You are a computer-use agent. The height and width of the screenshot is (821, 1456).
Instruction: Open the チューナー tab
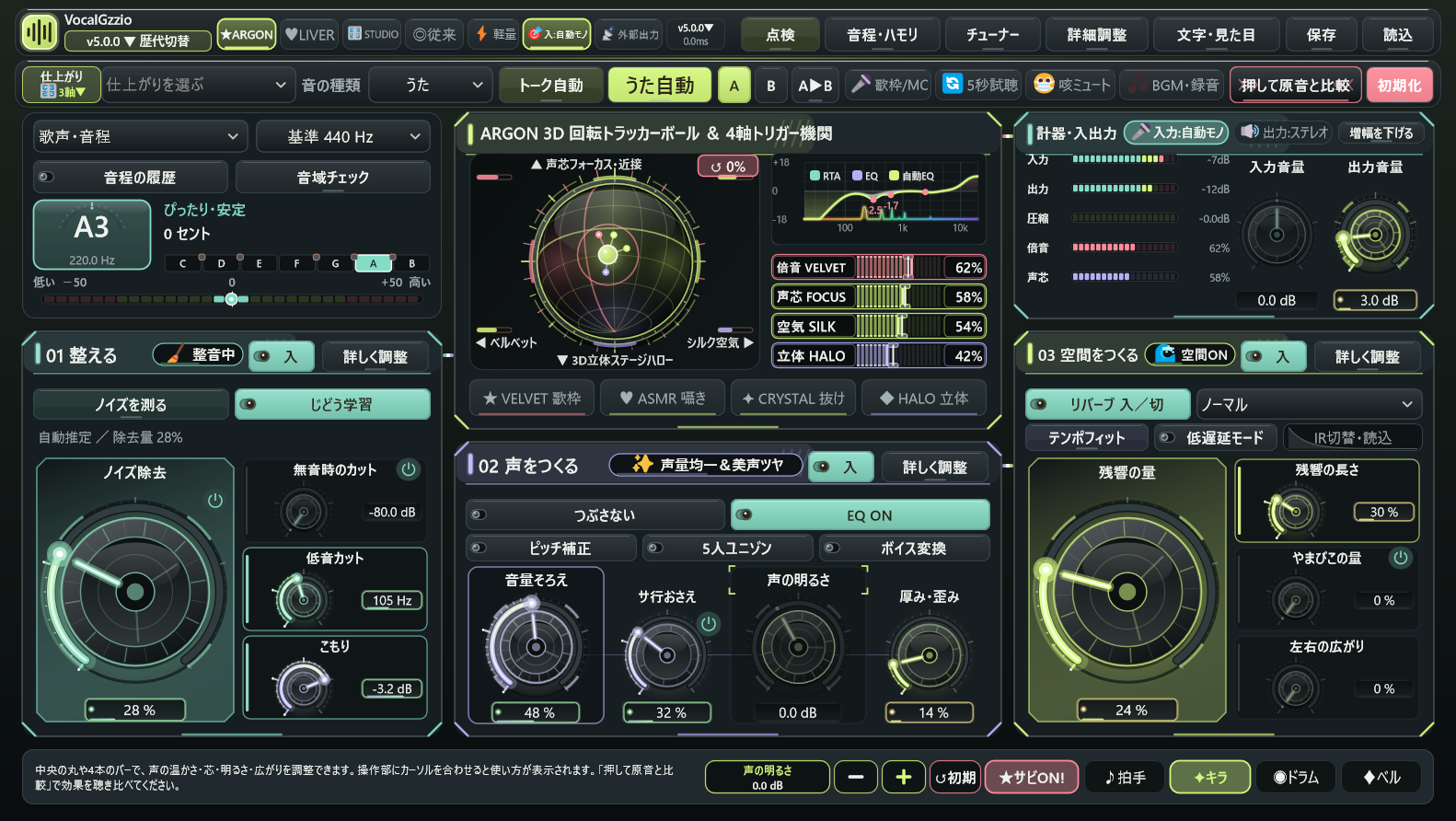[993, 34]
